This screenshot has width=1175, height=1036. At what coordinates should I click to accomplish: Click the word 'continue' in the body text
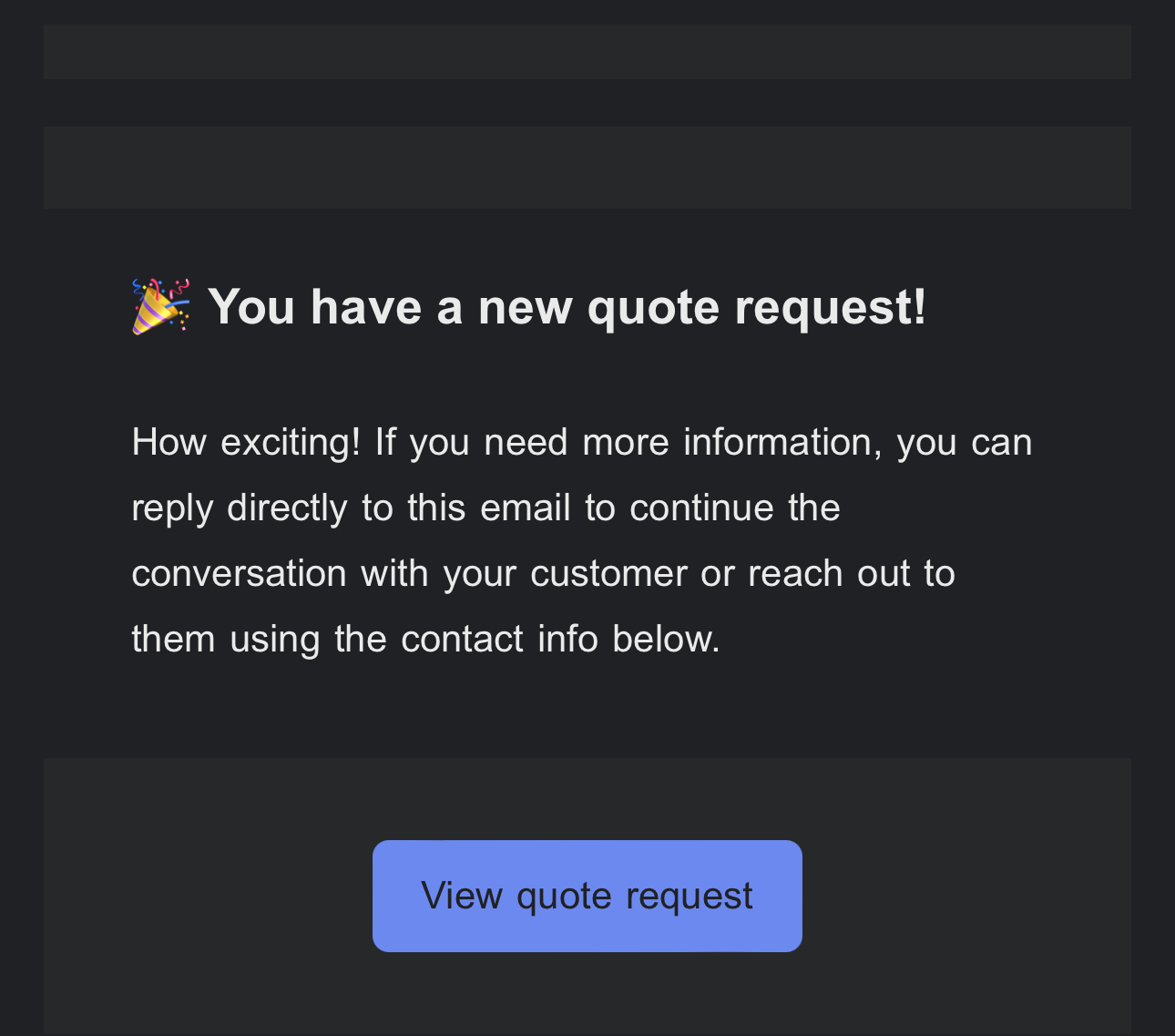pos(701,508)
